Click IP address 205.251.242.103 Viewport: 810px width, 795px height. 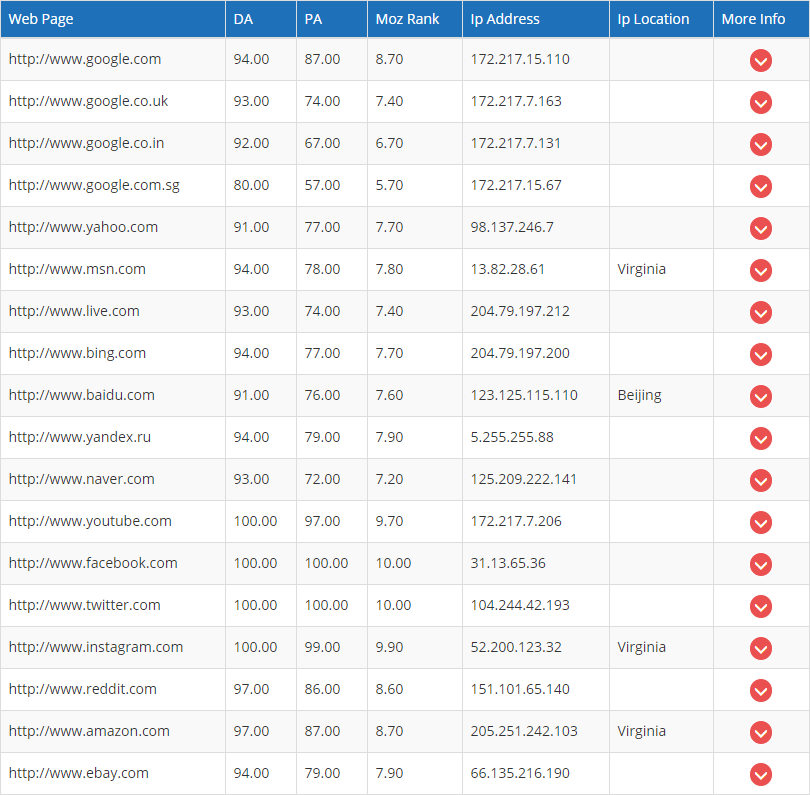coord(524,731)
